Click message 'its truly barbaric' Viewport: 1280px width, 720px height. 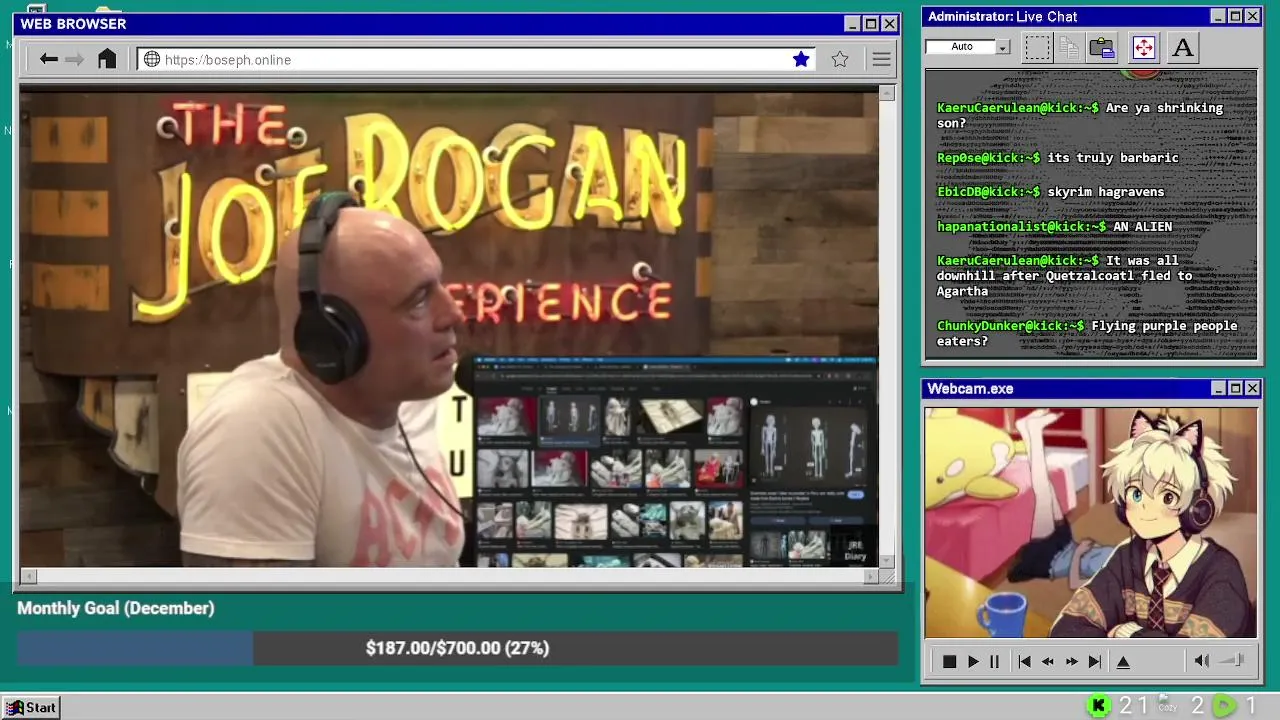click(1113, 158)
